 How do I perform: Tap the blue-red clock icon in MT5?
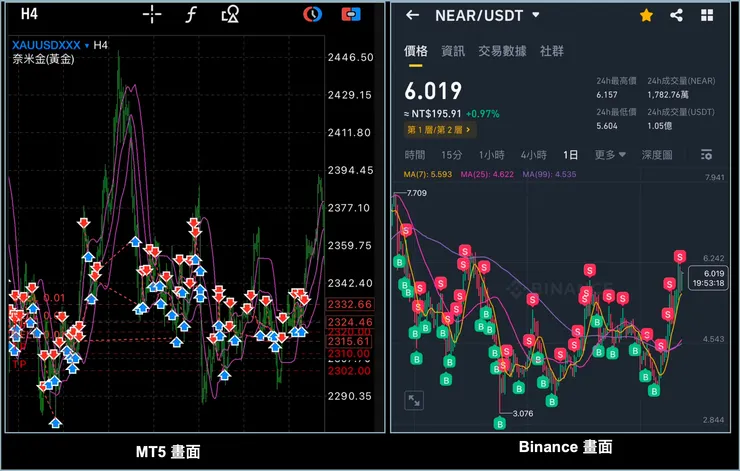click(312, 14)
